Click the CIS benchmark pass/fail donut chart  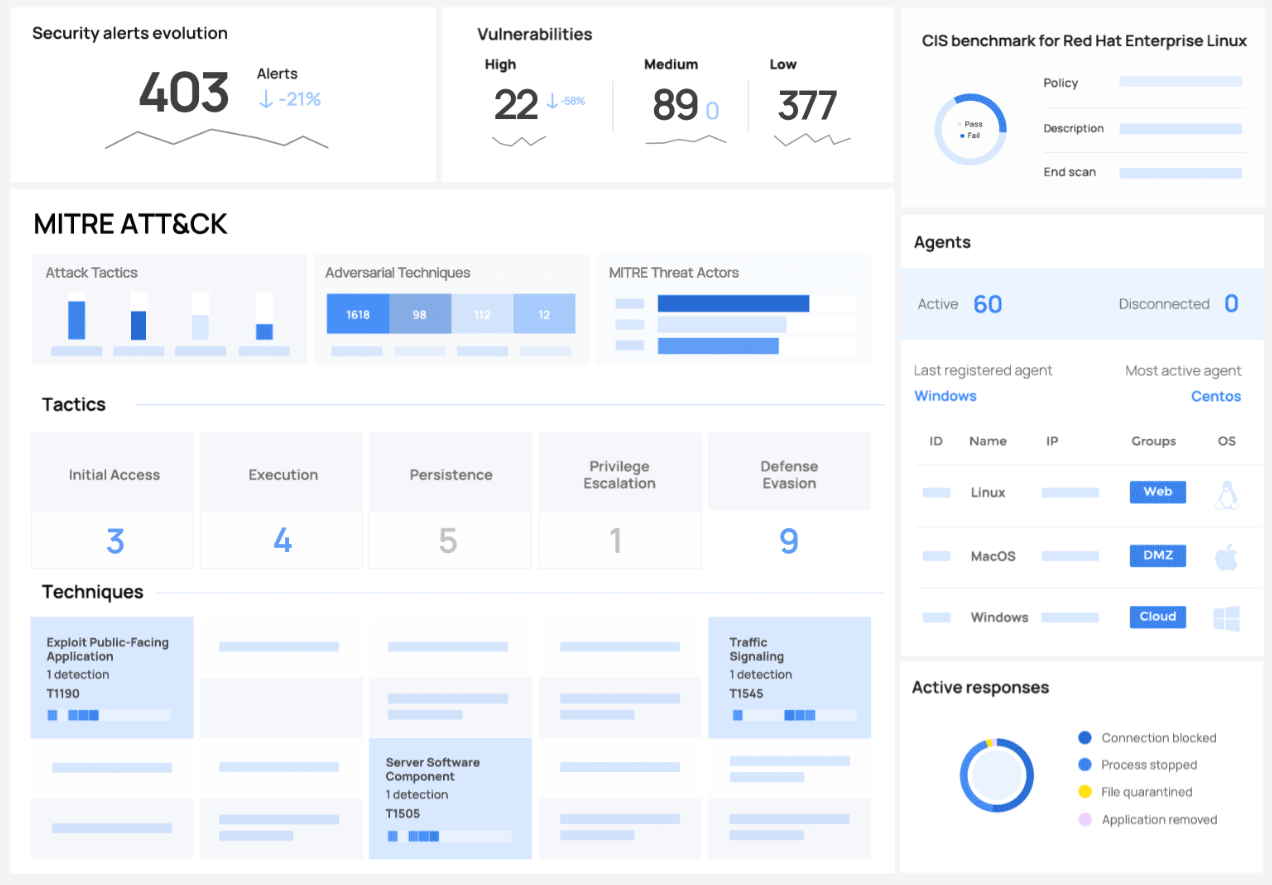(x=969, y=129)
